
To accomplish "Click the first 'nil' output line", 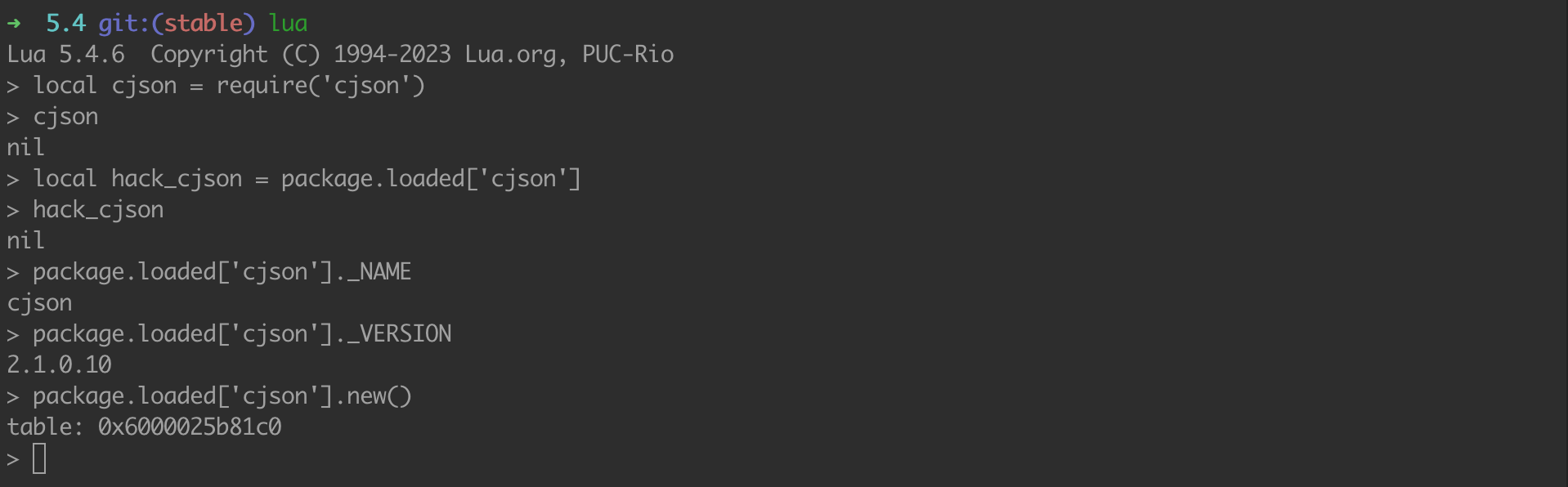I will pos(25,148).
